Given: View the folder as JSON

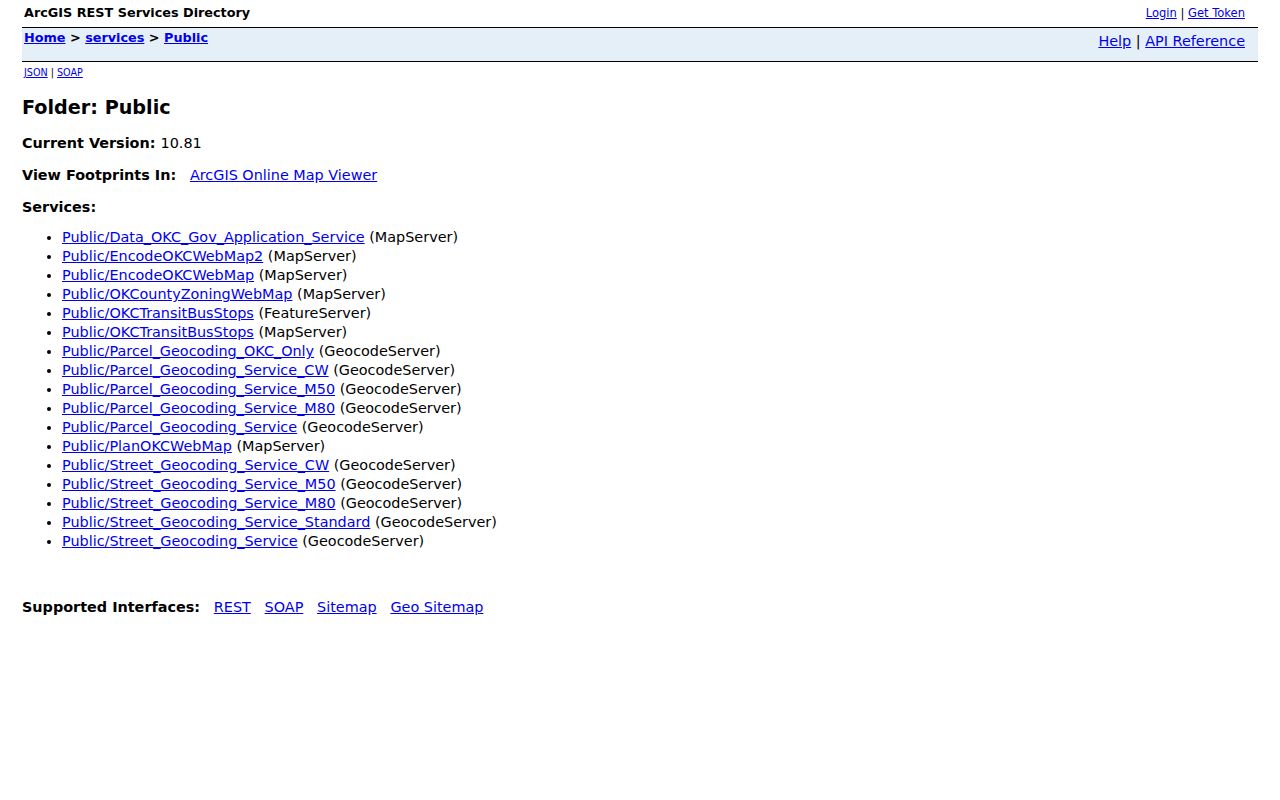Looking at the screenshot, I should tap(35, 73).
